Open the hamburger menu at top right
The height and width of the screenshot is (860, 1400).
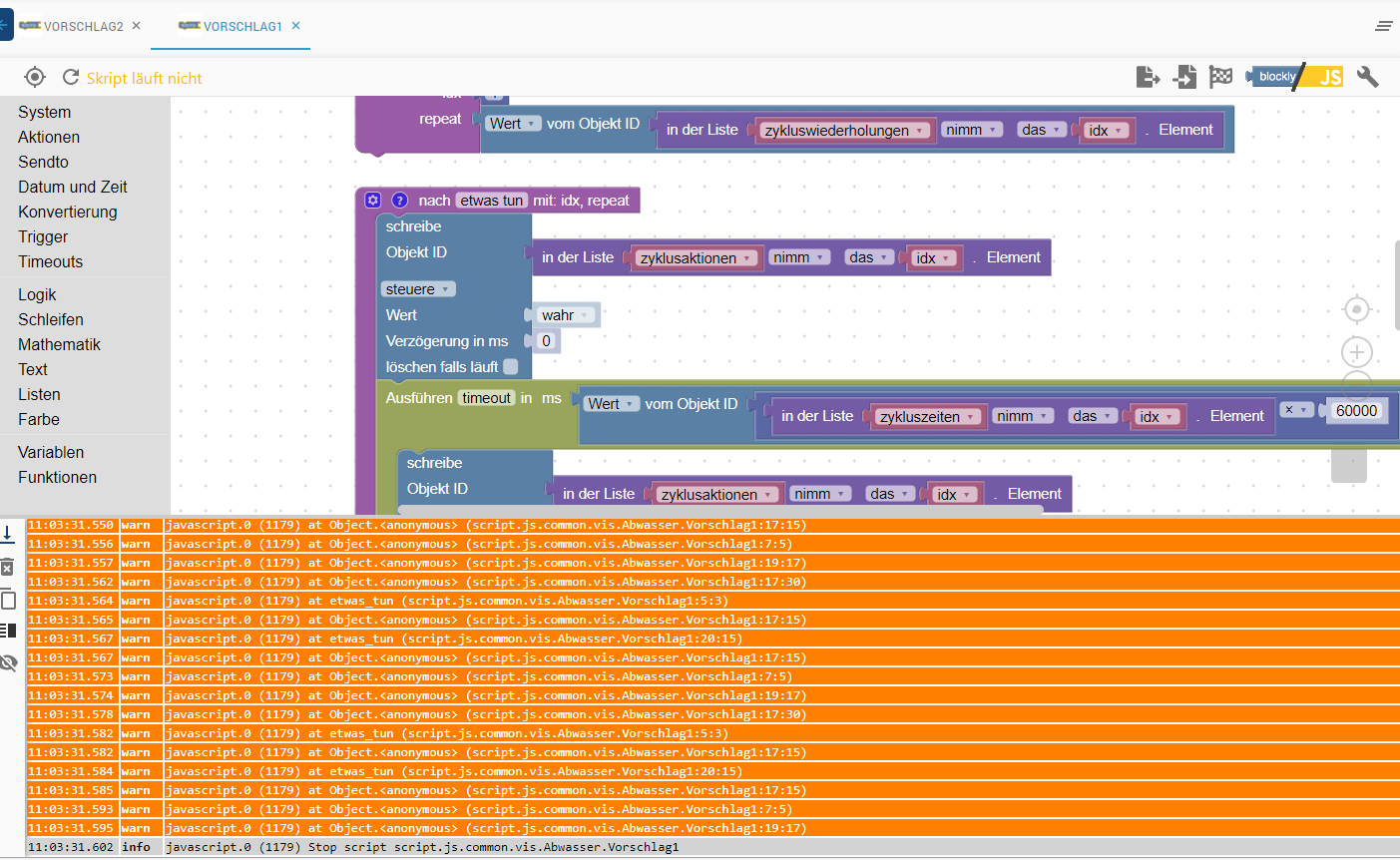[1383, 26]
